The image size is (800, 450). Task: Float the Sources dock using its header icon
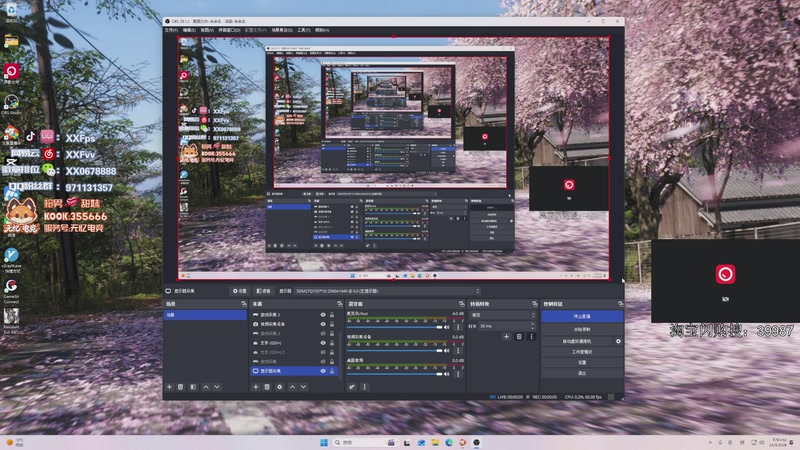(x=339, y=304)
